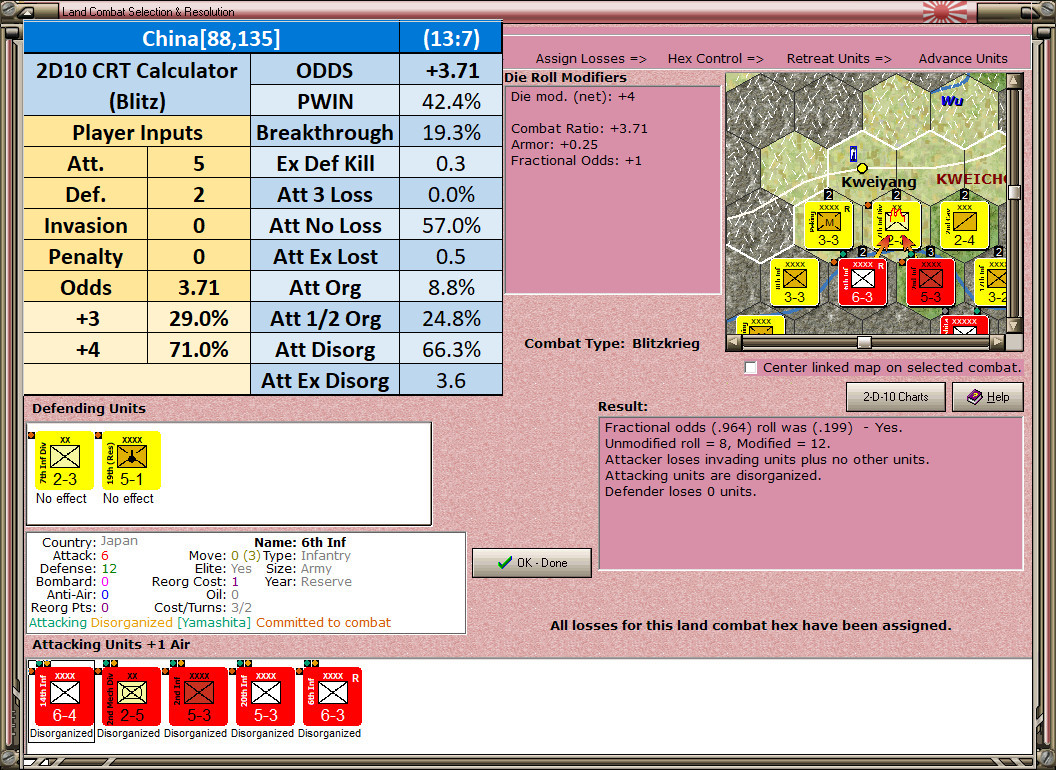This screenshot has width=1056, height=770.
Task: Click the 'Committed to combat' status text
Action: click(323, 622)
